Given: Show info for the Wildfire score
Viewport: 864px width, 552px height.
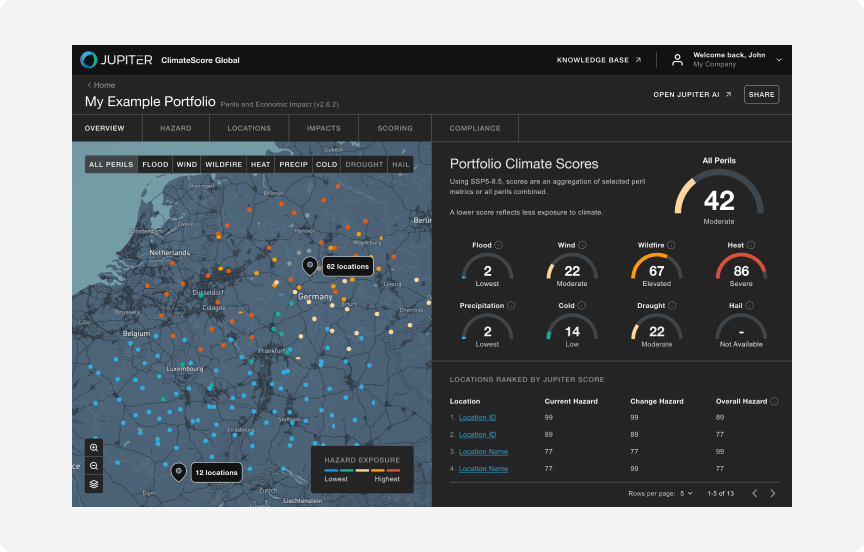Looking at the screenshot, I should [x=671, y=245].
